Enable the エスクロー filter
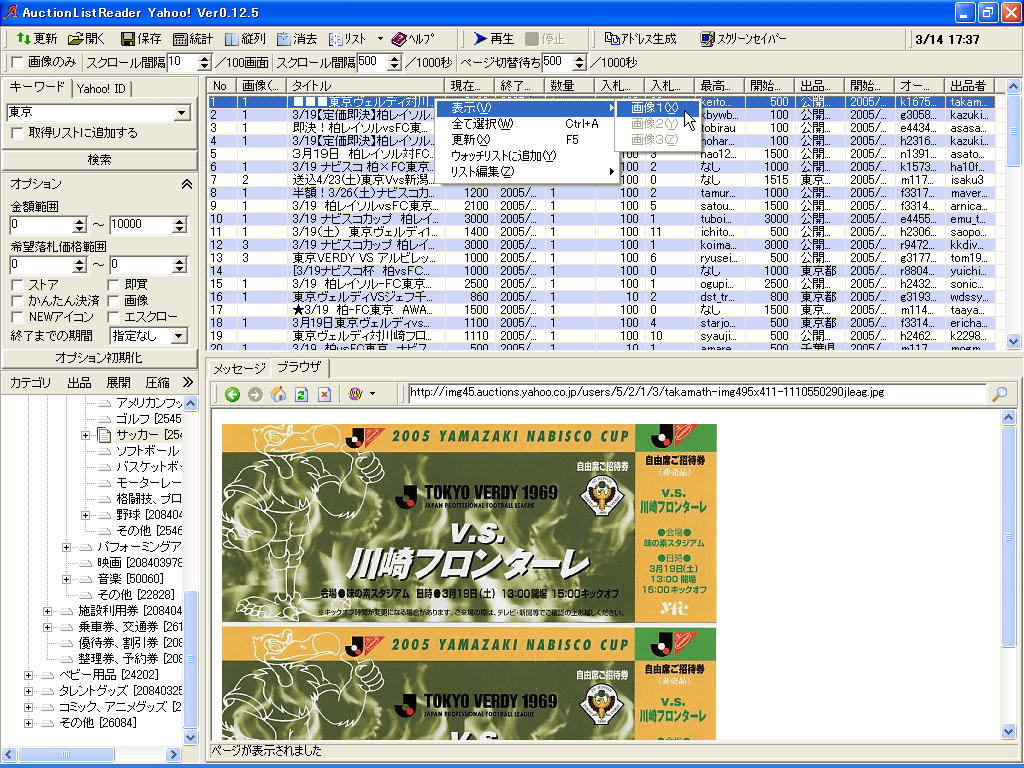1024x768 pixels. [113, 317]
